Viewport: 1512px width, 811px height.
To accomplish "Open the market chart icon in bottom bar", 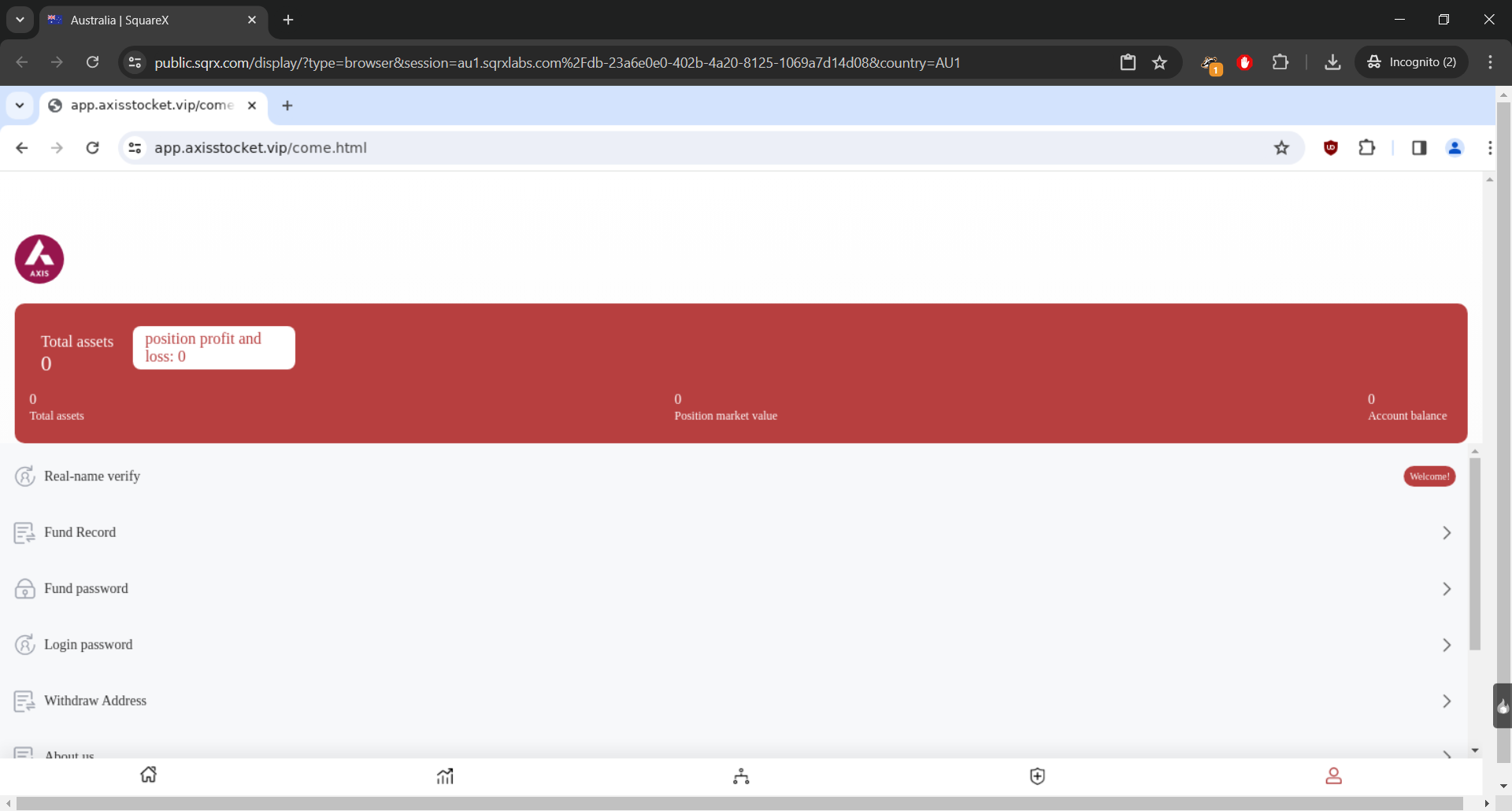I will tap(445, 776).
